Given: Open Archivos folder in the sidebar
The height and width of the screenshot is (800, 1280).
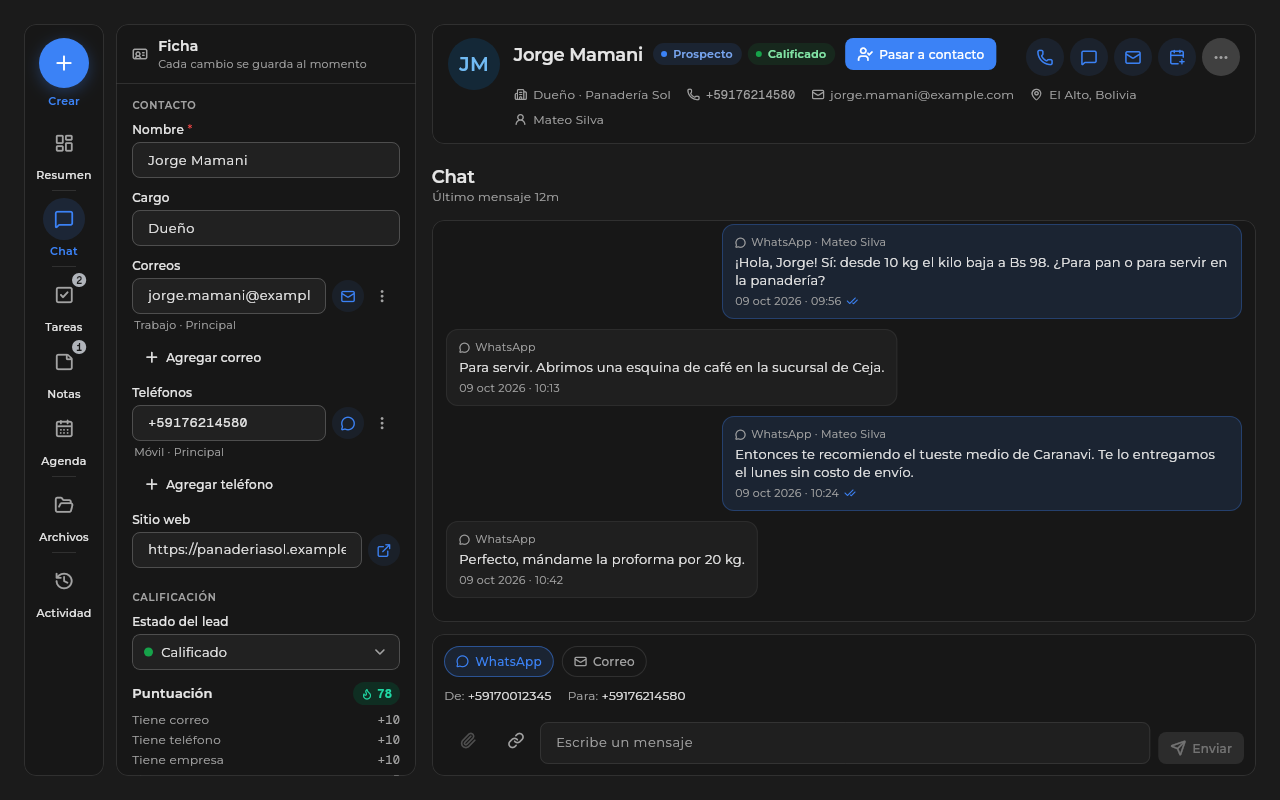Looking at the screenshot, I should [x=64, y=519].
